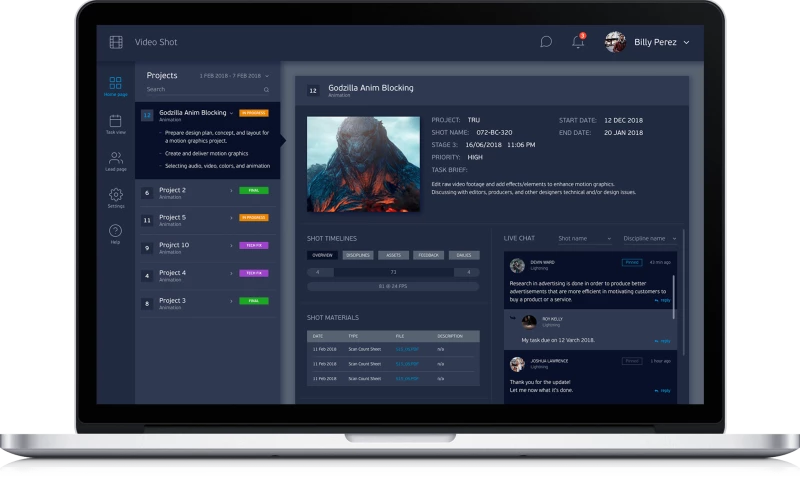Expand Project 2 chevron
This screenshot has width=800, height=480.
click(x=231, y=191)
